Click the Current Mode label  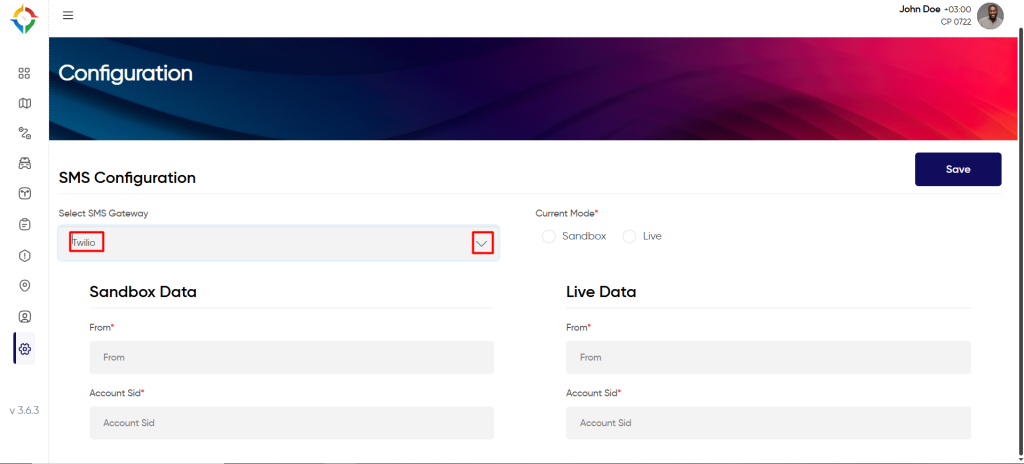tap(565, 213)
